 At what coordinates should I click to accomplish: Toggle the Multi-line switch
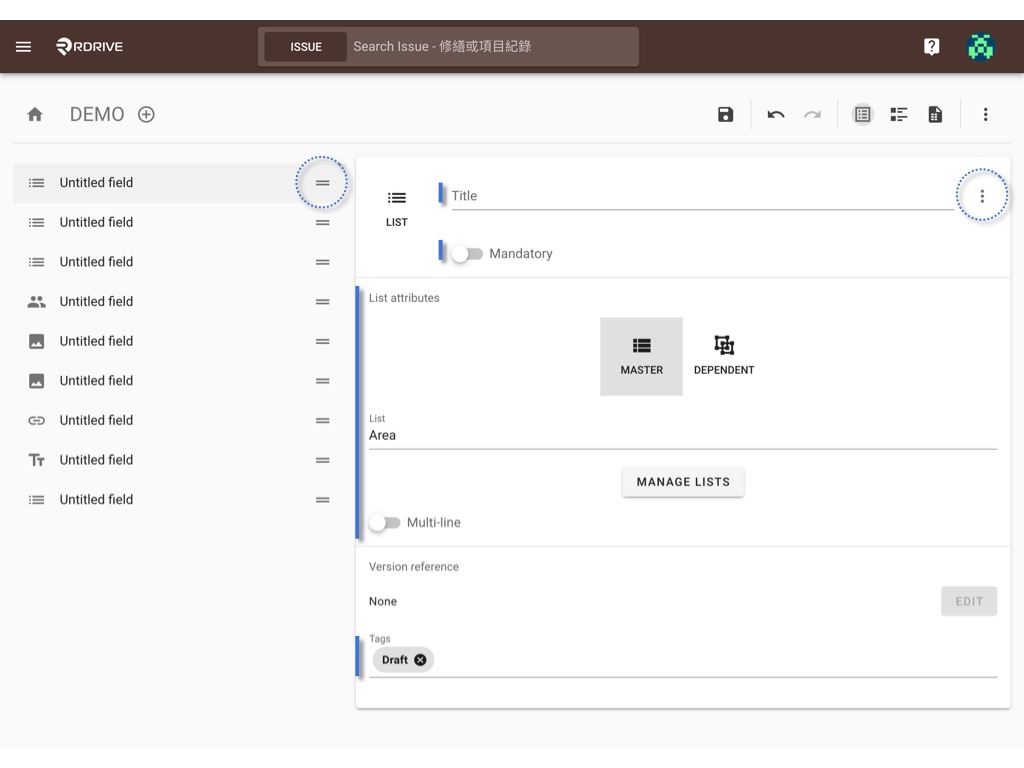[x=384, y=522]
